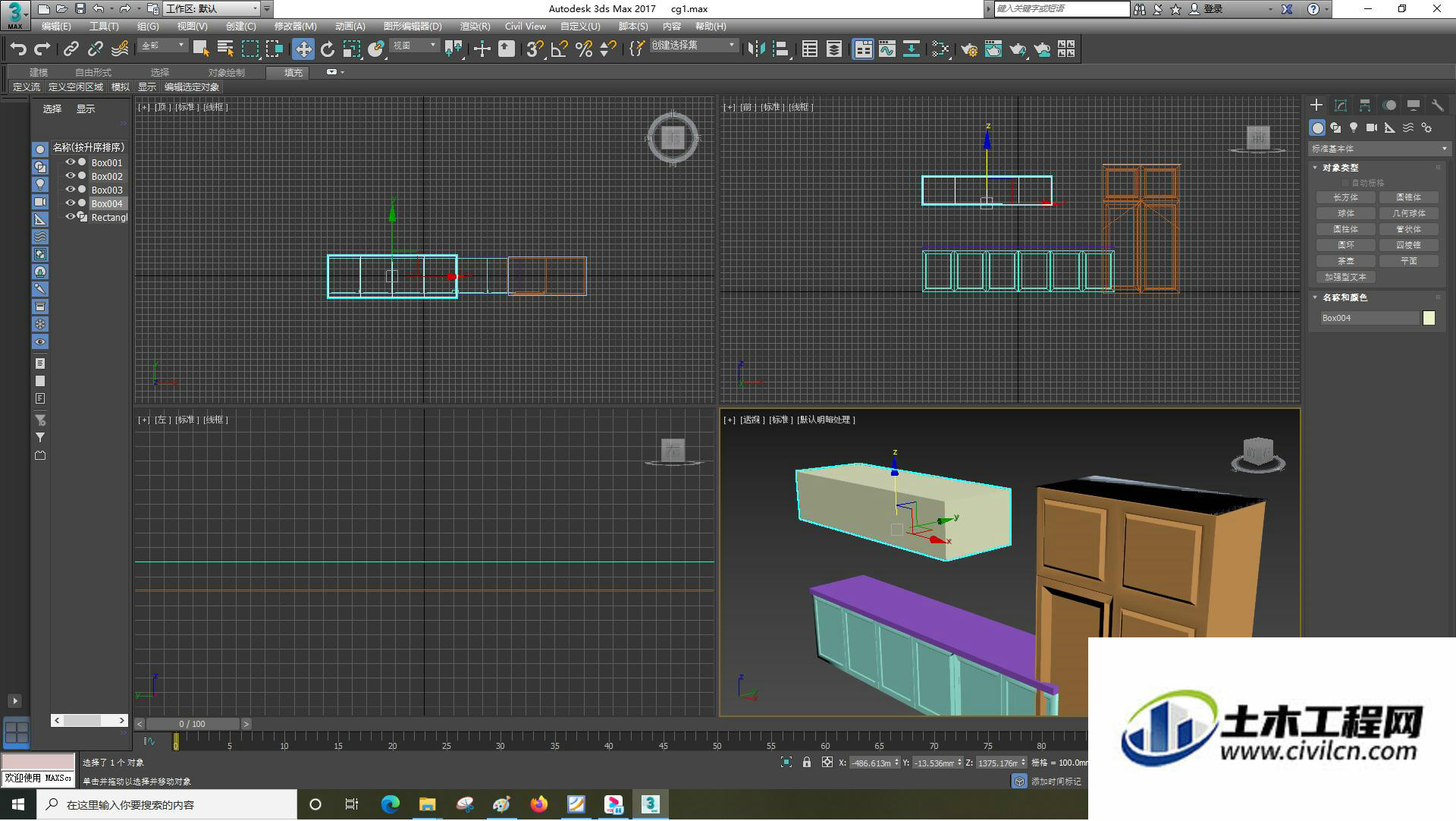Select Rectangl item in scene explorer
Viewport: 1456px width, 821px height.
point(109,218)
